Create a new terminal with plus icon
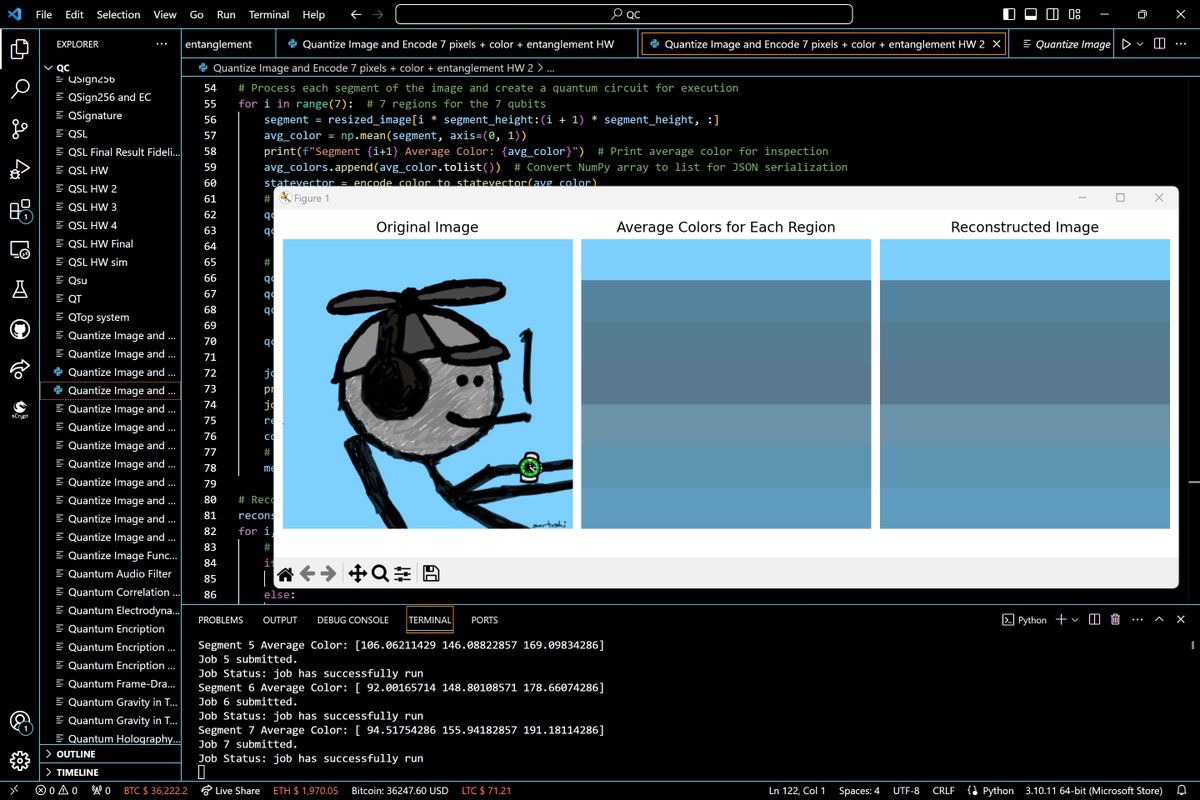Screen dimensions: 1200x800 coord(1061,620)
